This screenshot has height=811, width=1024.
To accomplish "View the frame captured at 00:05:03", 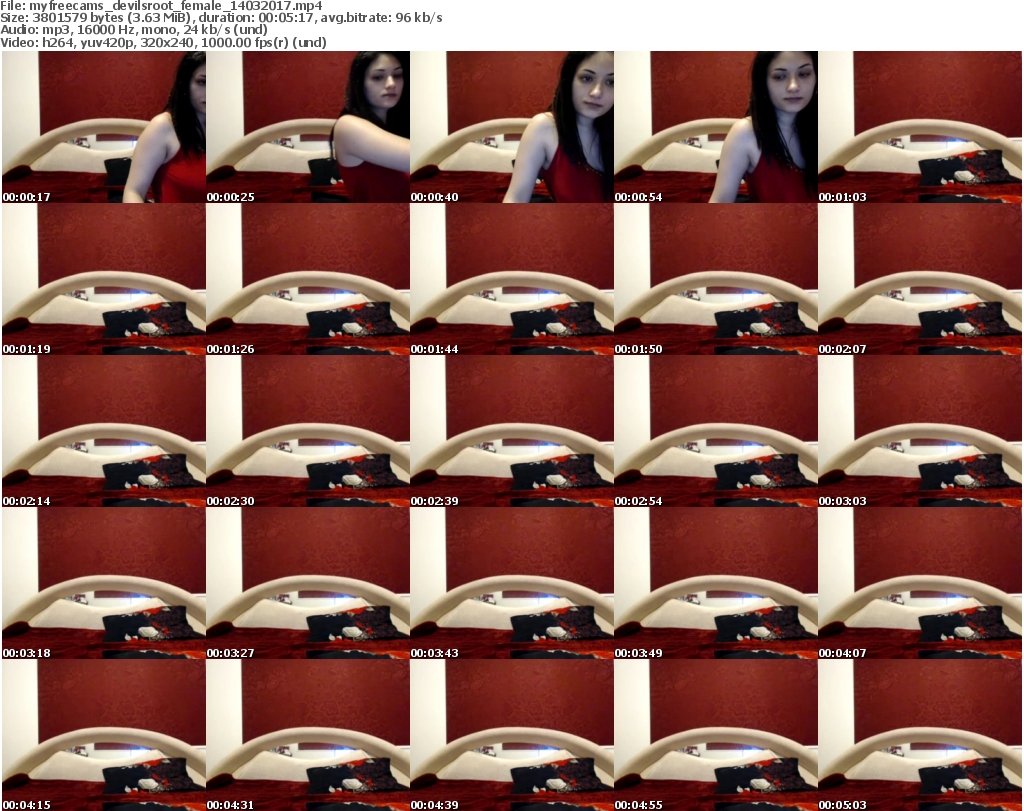I will point(920,735).
